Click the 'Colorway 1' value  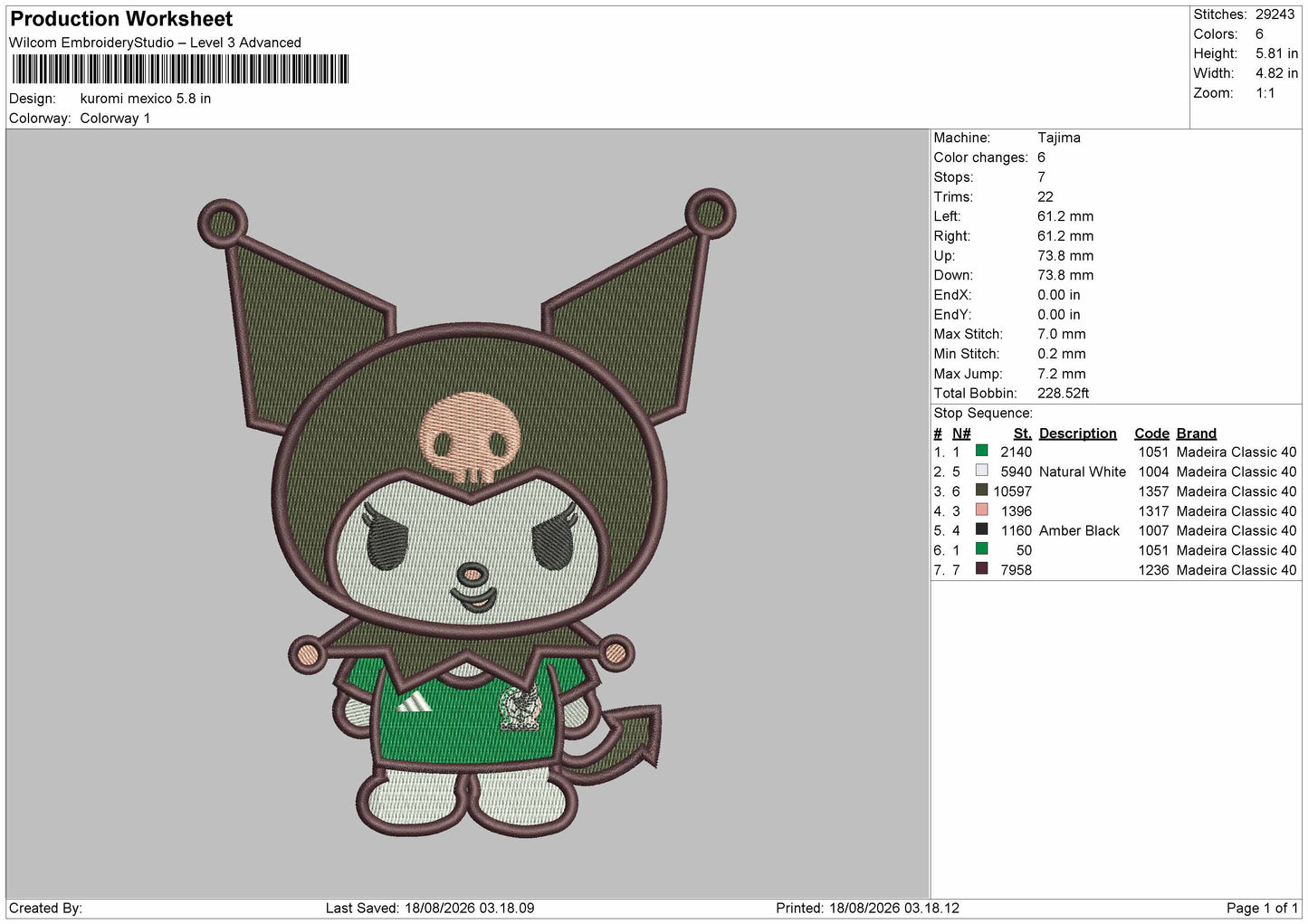click(x=115, y=119)
